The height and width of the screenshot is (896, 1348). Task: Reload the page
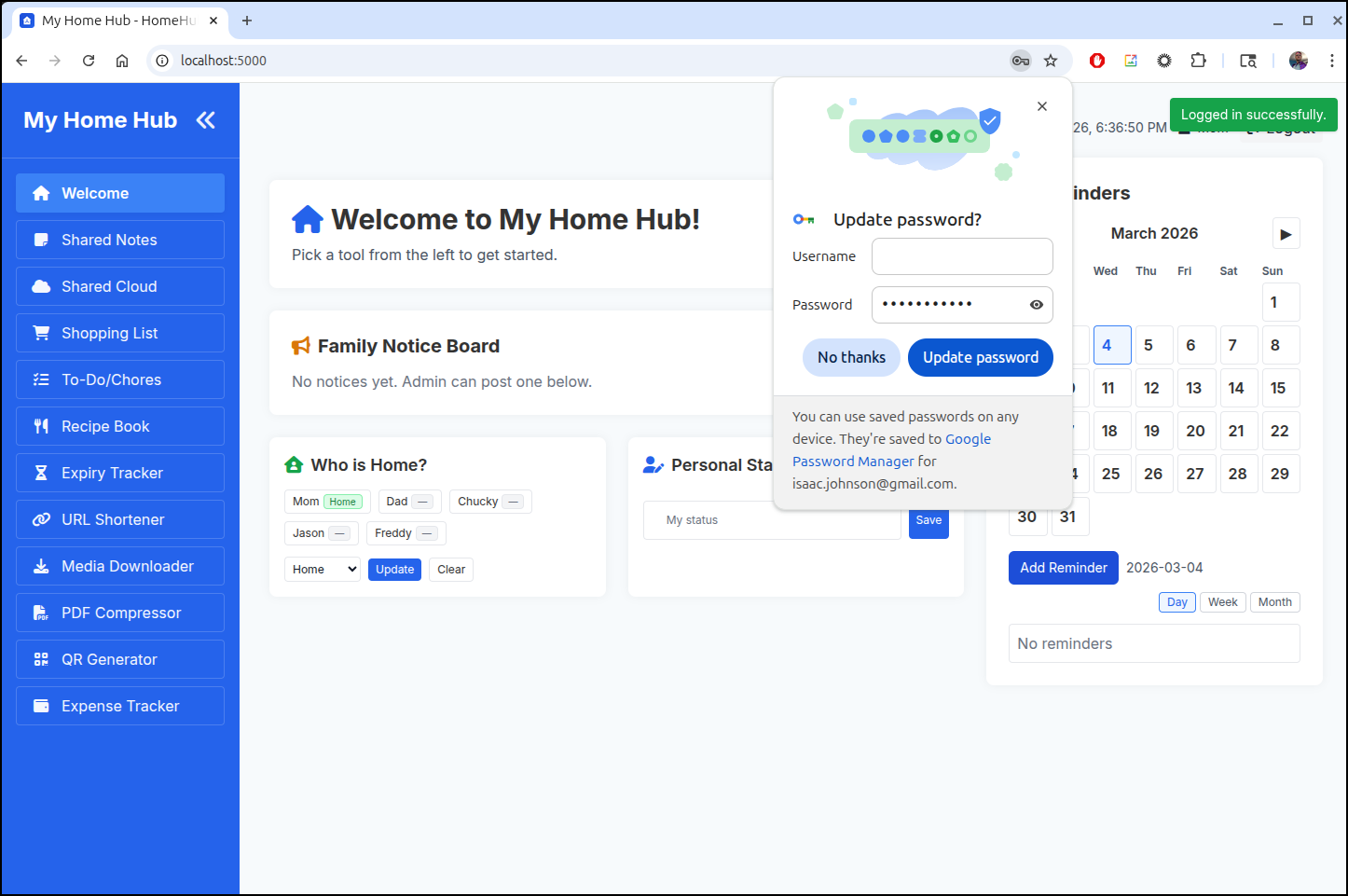(x=89, y=61)
